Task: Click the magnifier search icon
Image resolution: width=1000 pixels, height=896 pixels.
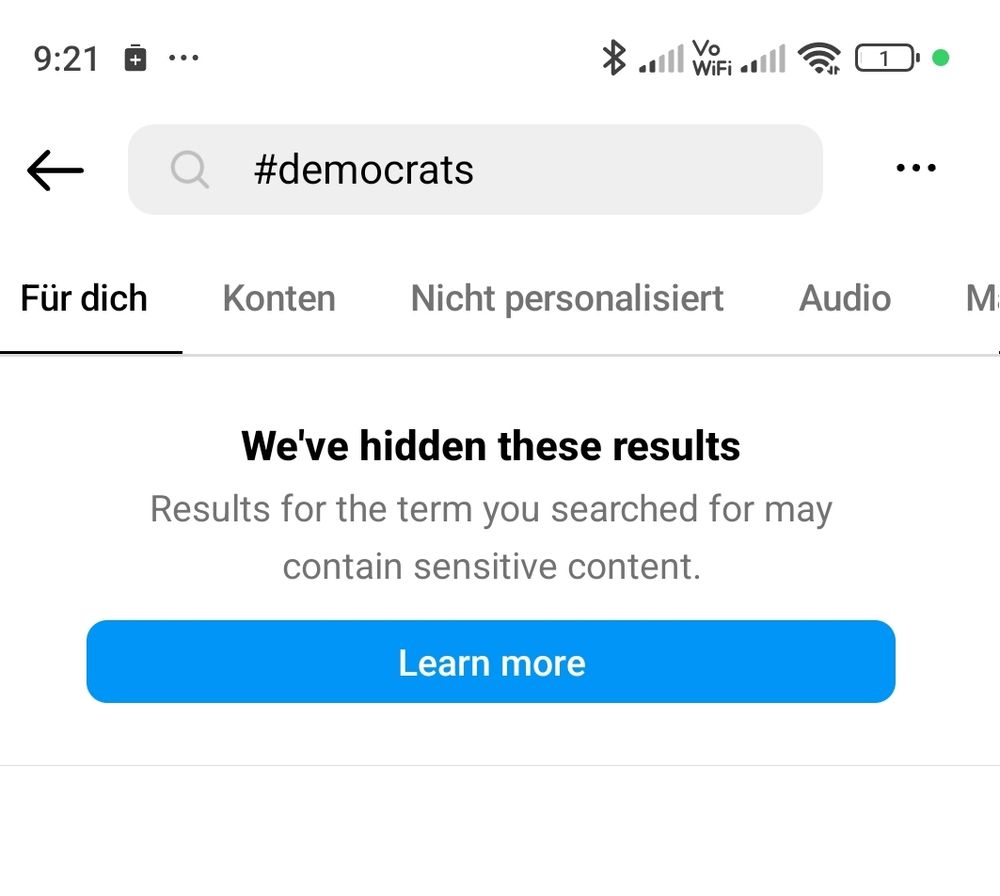Action: (189, 170)
